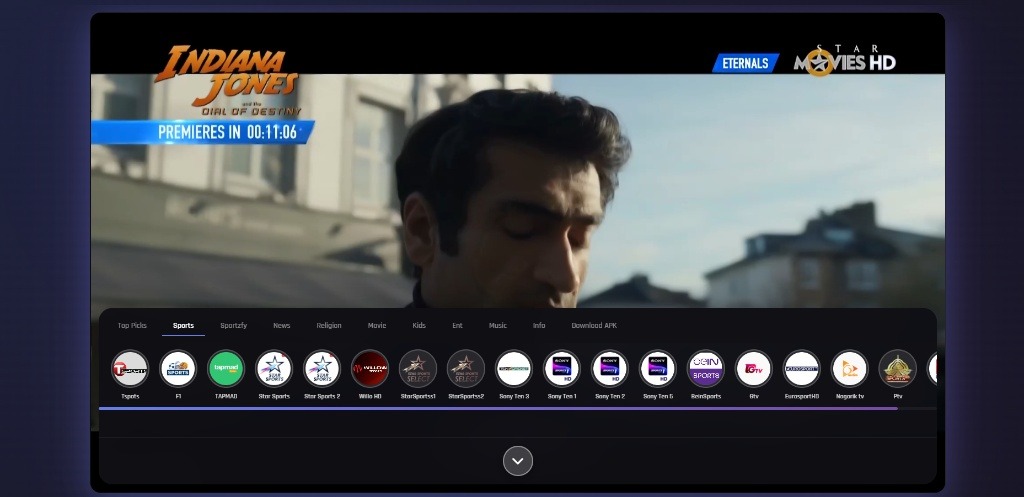
Task: Select the Gtv channel icon
Action: [754, 368]
